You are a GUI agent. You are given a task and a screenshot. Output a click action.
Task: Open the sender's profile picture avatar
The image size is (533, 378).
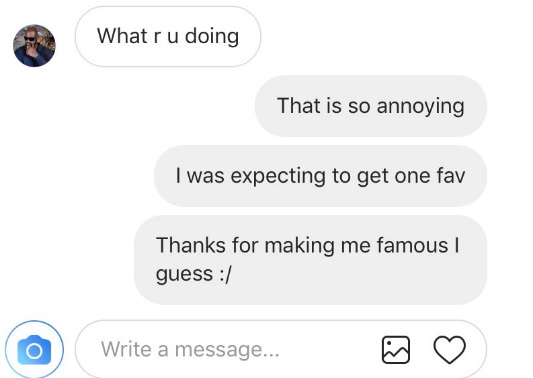click(34, 46)
